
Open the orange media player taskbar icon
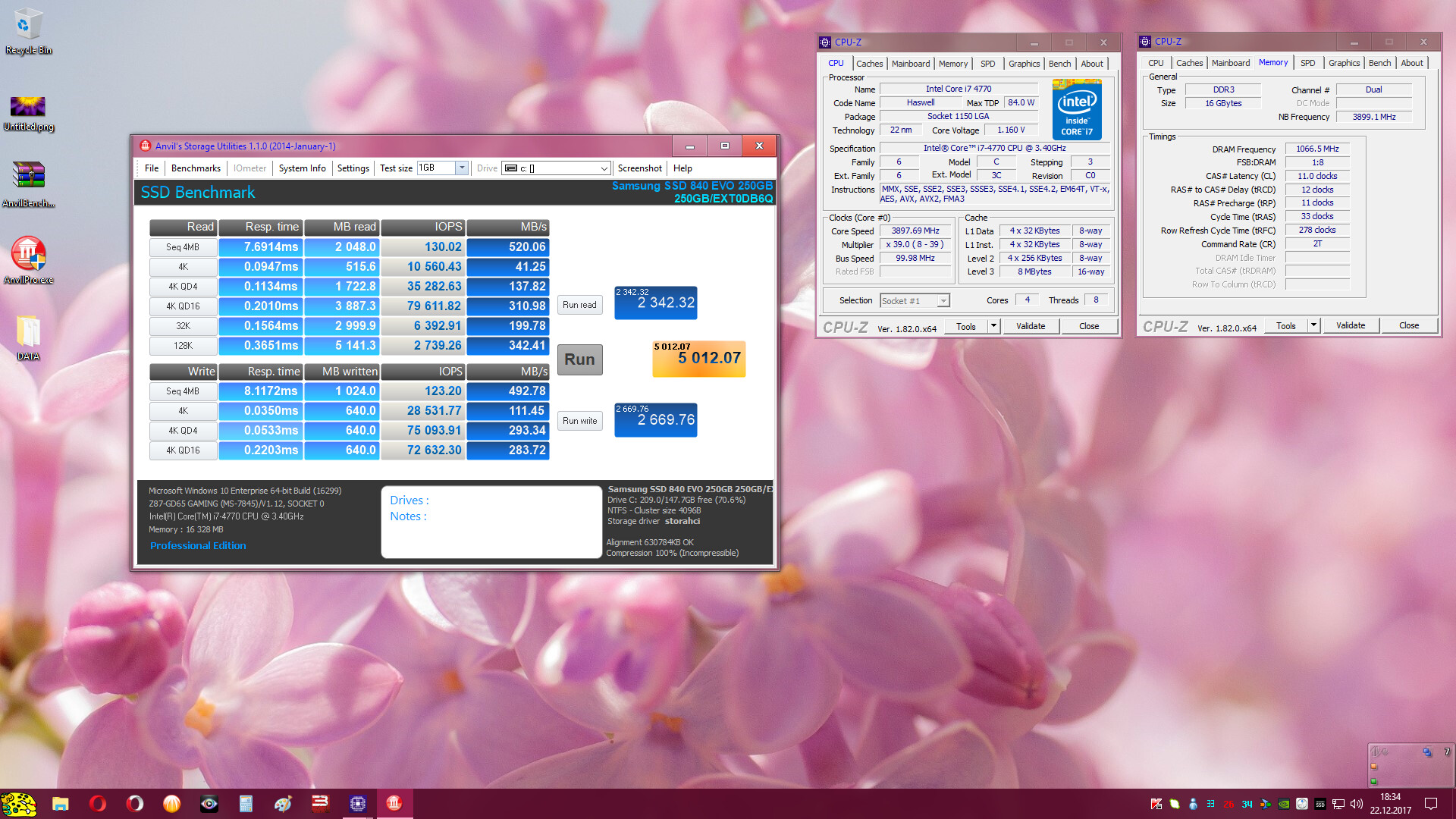[x=172, y=804]
